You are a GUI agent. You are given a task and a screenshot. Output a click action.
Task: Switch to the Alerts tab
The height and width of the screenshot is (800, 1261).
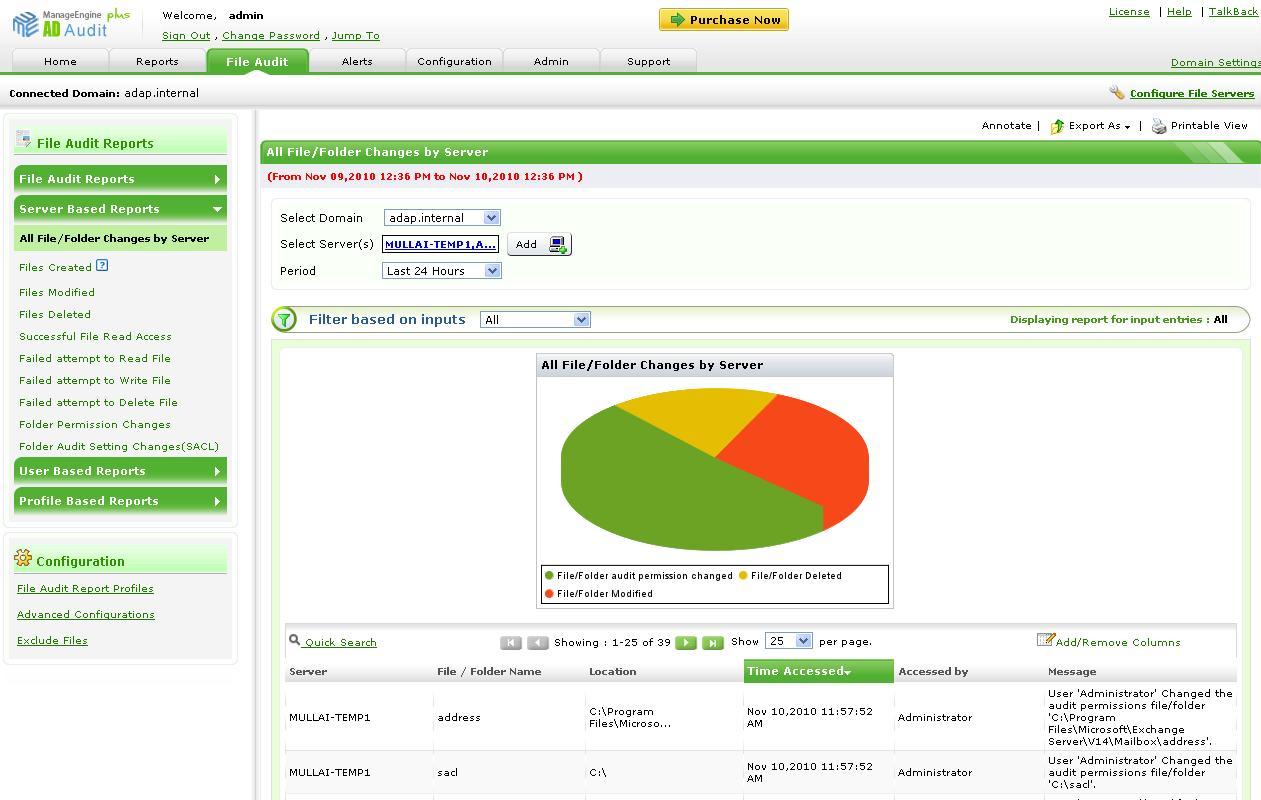356,62
